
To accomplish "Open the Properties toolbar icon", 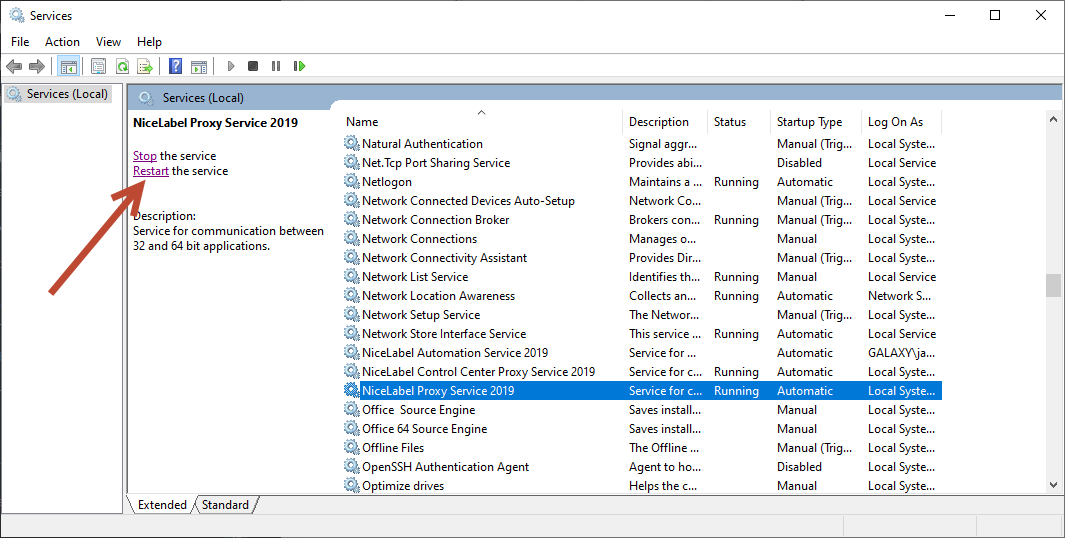I will pyautogui.click(x=98, y=66).
